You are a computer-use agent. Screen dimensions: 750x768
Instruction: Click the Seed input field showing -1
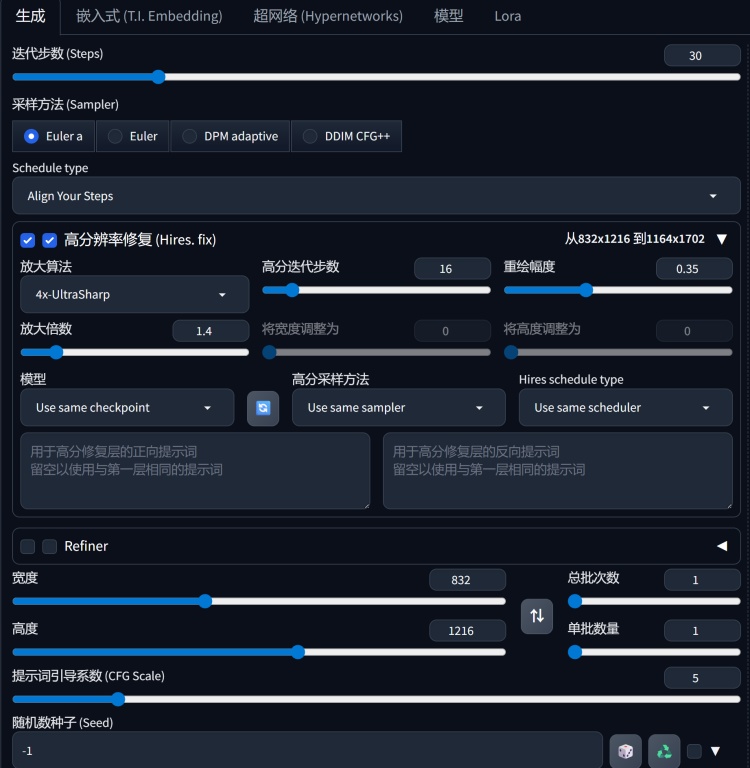[x=307, y=750]
